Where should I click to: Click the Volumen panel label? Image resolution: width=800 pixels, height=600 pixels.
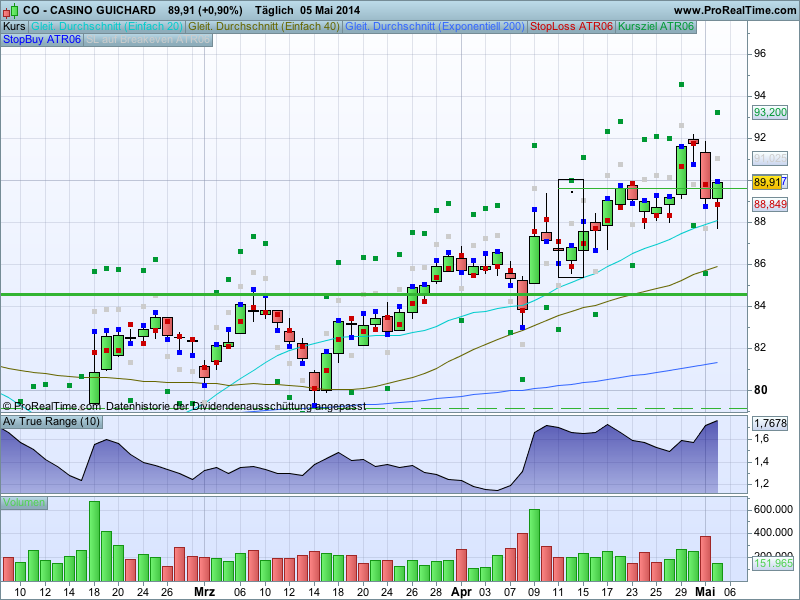coord(24,503)
